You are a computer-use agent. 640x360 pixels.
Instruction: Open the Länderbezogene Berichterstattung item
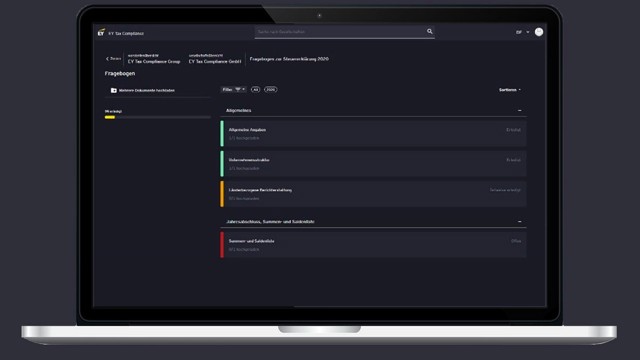(x=373, y=194)
